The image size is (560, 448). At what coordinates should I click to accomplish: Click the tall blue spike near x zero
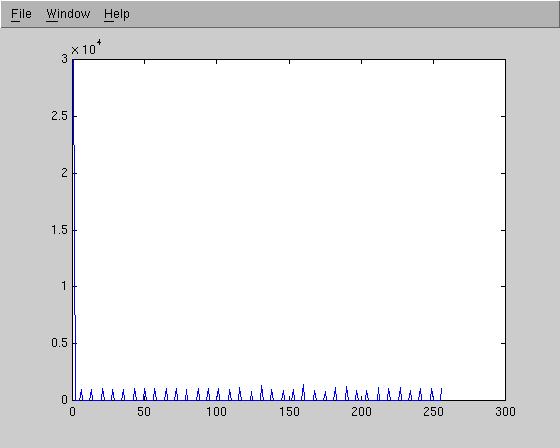tap(74, 229)
